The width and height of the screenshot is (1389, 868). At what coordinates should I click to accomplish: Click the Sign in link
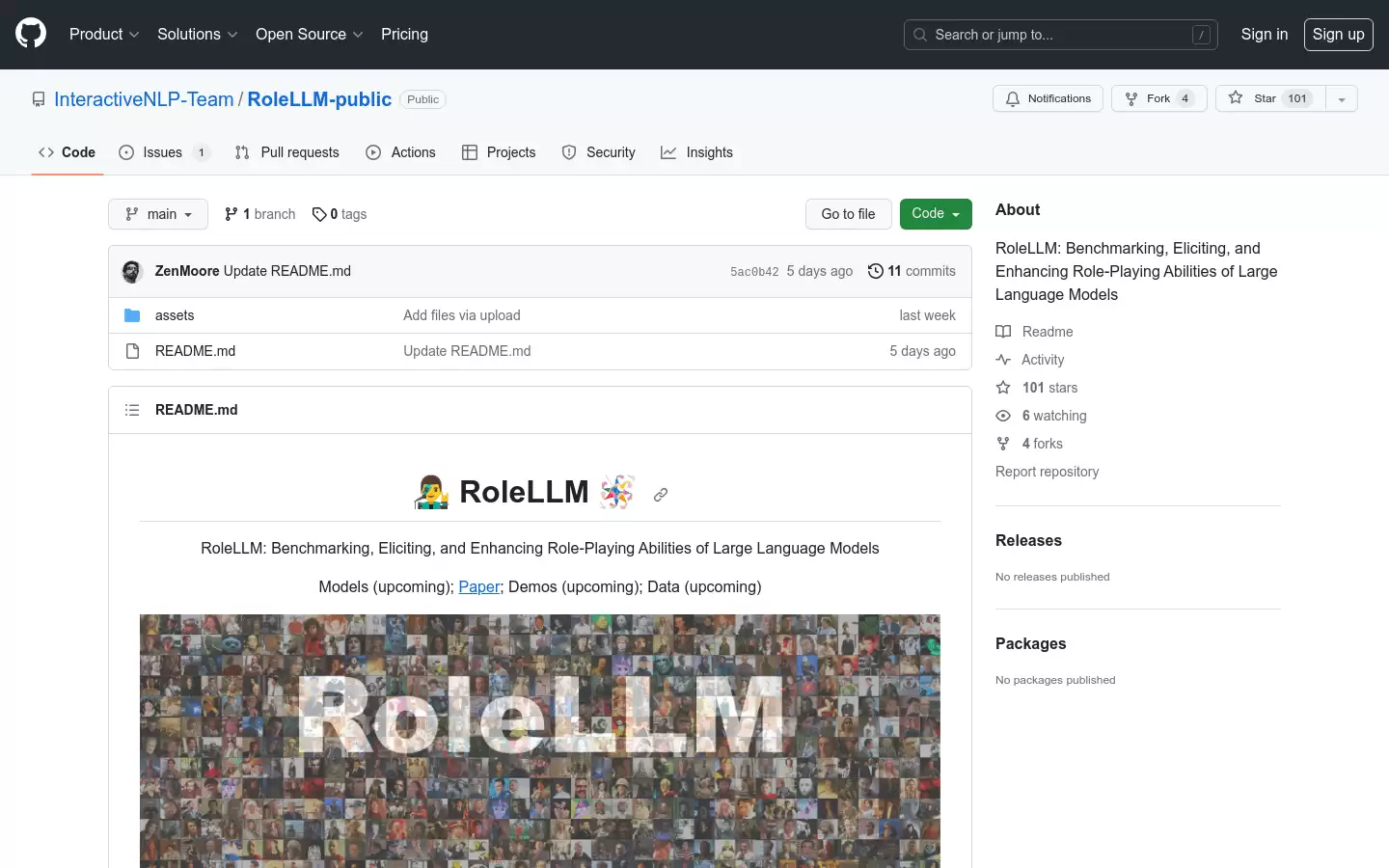1264,34
